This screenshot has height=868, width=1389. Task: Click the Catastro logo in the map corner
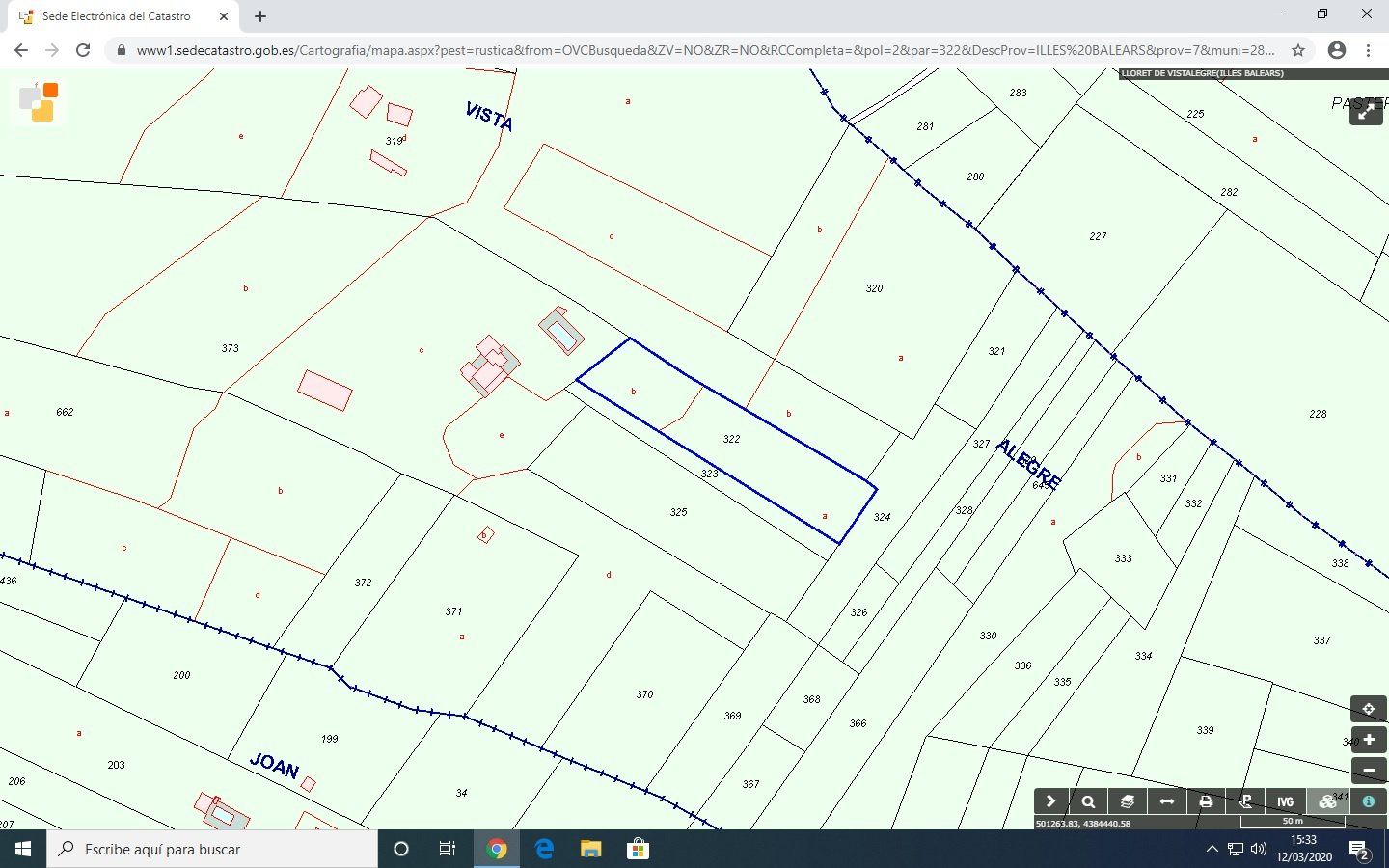(x=39, y=101)
